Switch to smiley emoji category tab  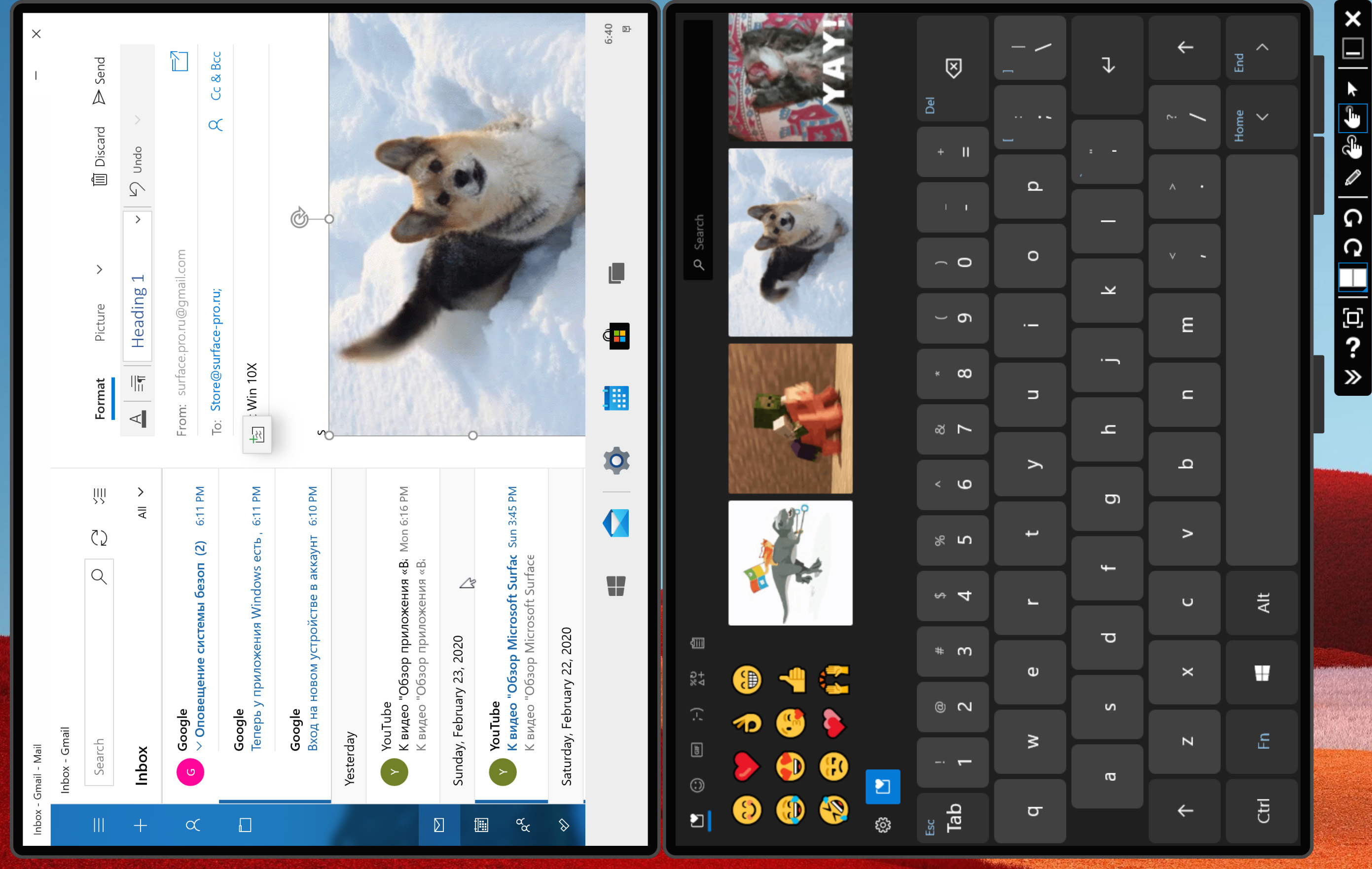click(697, 785)
